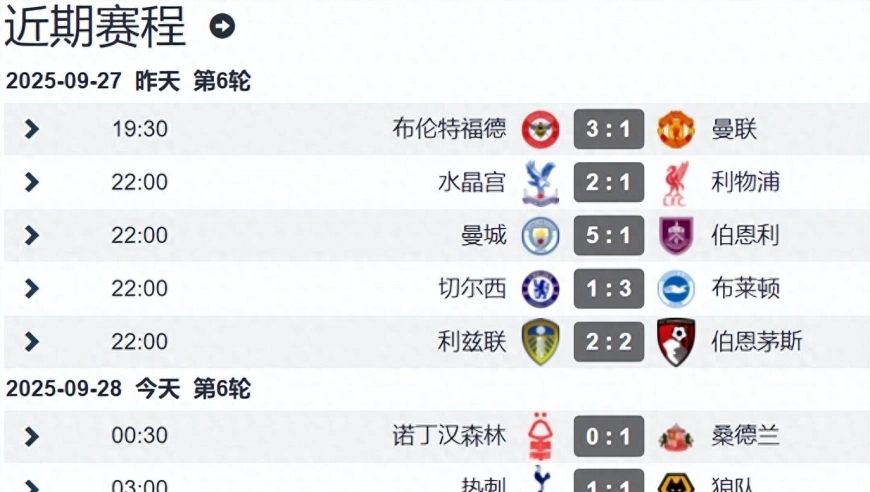Click the Liverpool LFC crest
Image resolution: width=870 pixels, height=492 pixels.
click(x=676, y=183)
